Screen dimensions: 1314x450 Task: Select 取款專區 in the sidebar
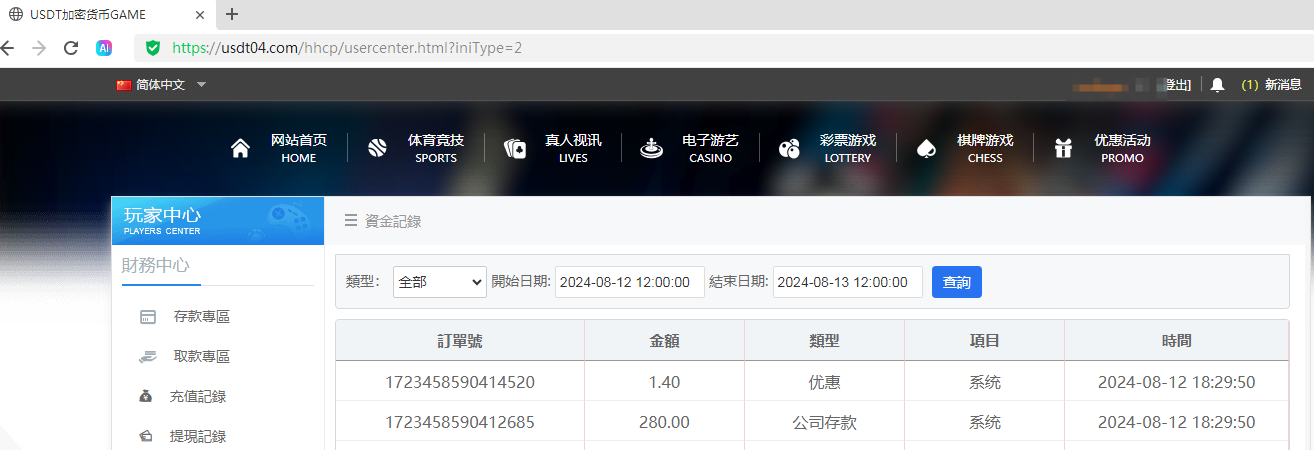tap(202, 357)
